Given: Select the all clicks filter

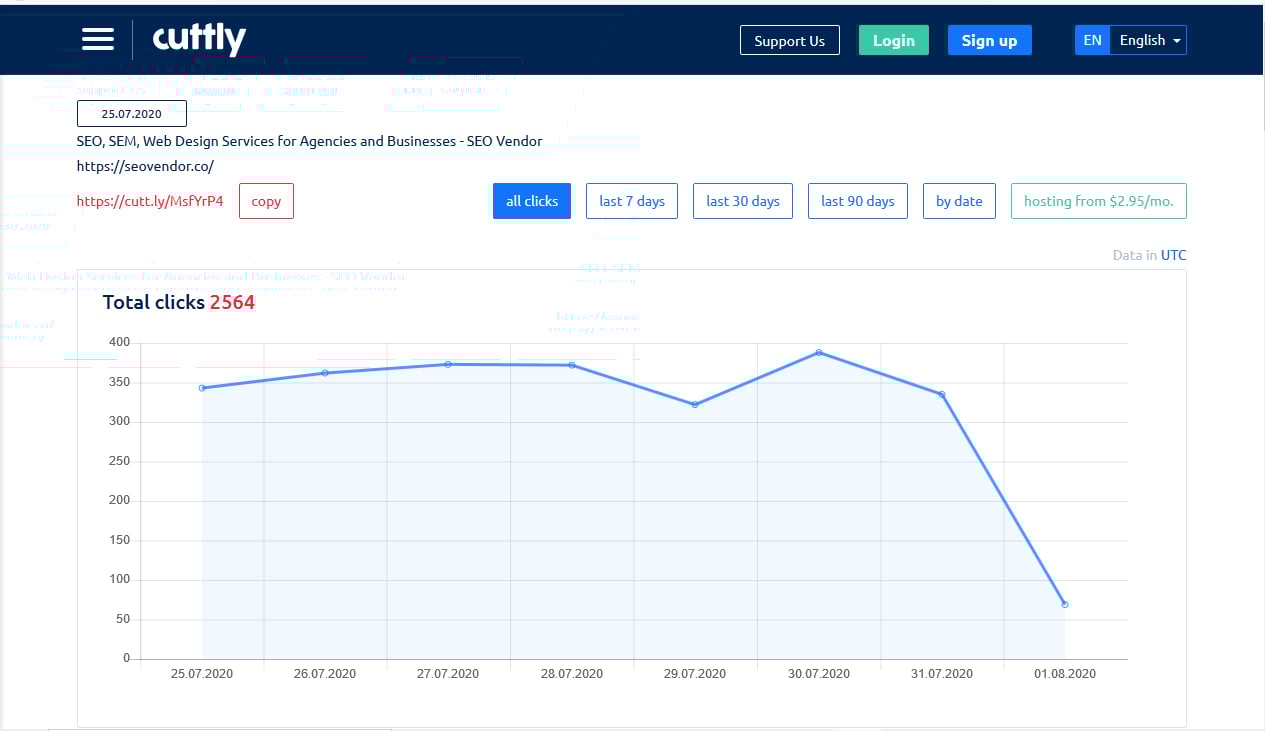Looking at the screenshot, I should [x=532, y=201].
